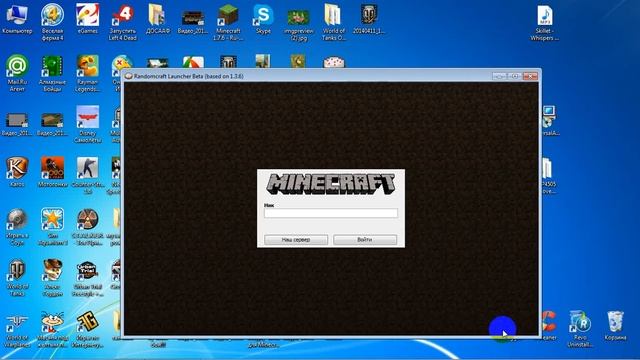
Task: Launch the Масяня game shortcut
Action: tap(52, 331)
